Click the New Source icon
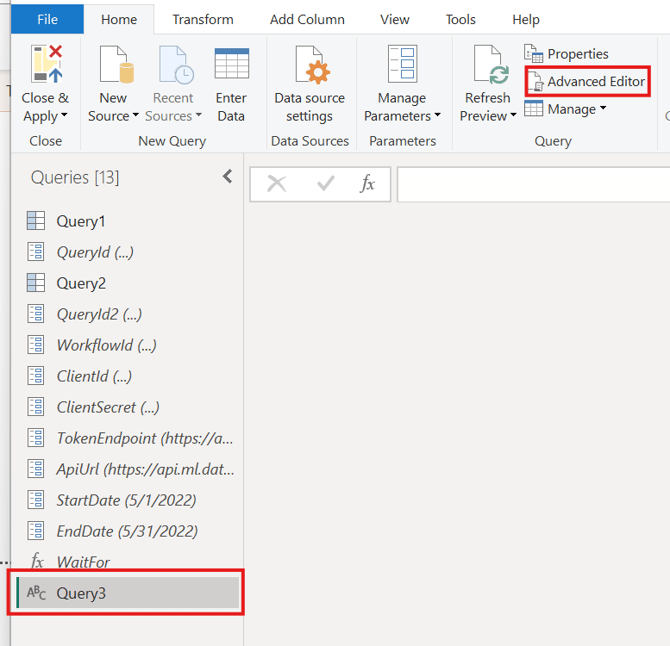Screen dimensions: 670x646 113,64
